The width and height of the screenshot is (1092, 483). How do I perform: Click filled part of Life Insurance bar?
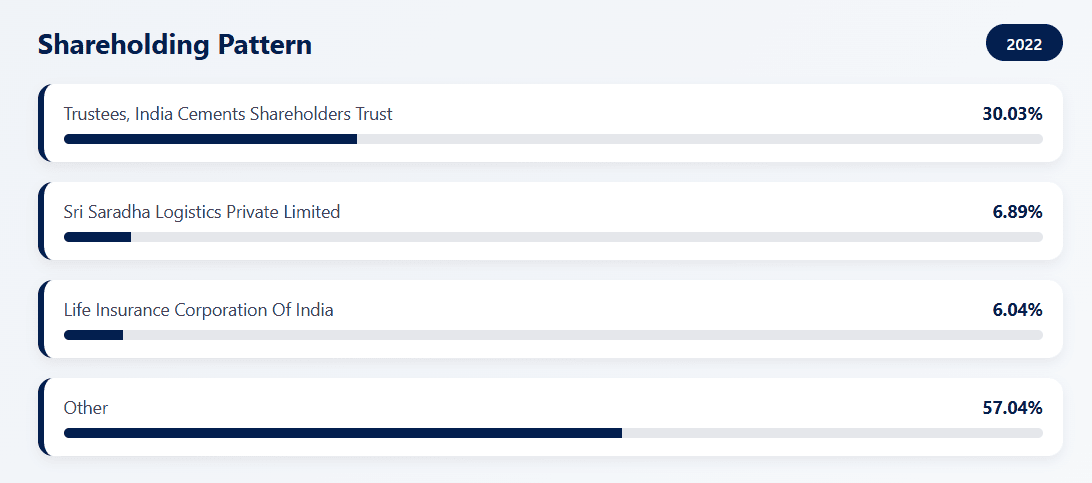tap(93, 335)
